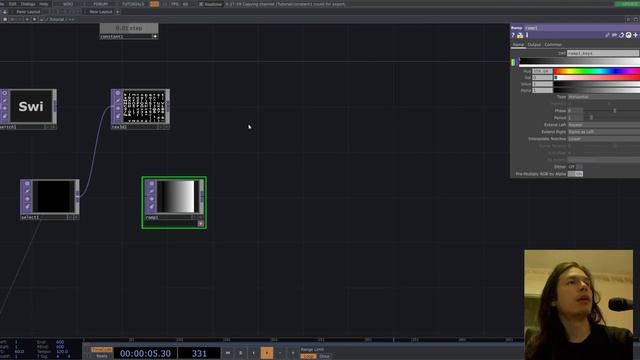Step back one frame with minus button

[280, 353]
